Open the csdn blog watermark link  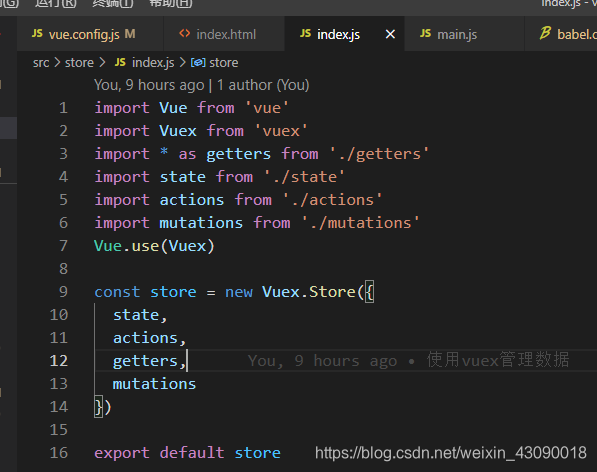click(450, 453)
